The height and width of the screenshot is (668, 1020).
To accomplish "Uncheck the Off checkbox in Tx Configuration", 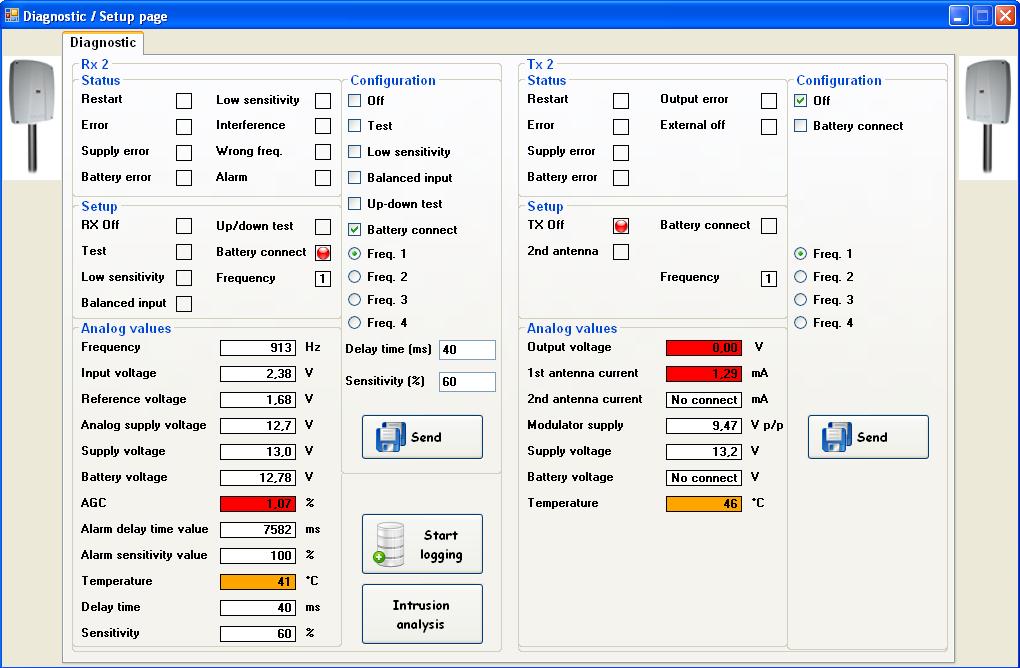I will [x=801, y=101].
